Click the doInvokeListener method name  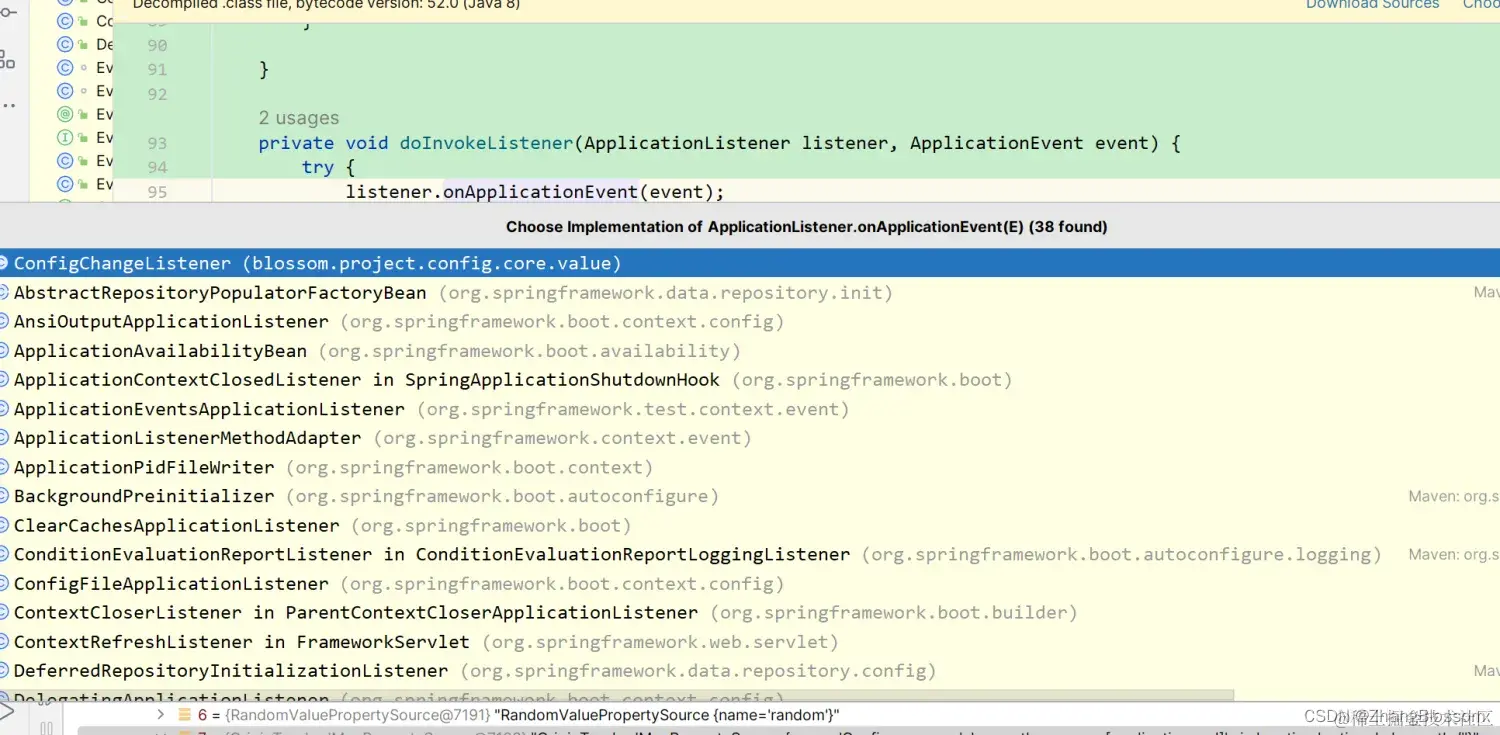(486, 143)
